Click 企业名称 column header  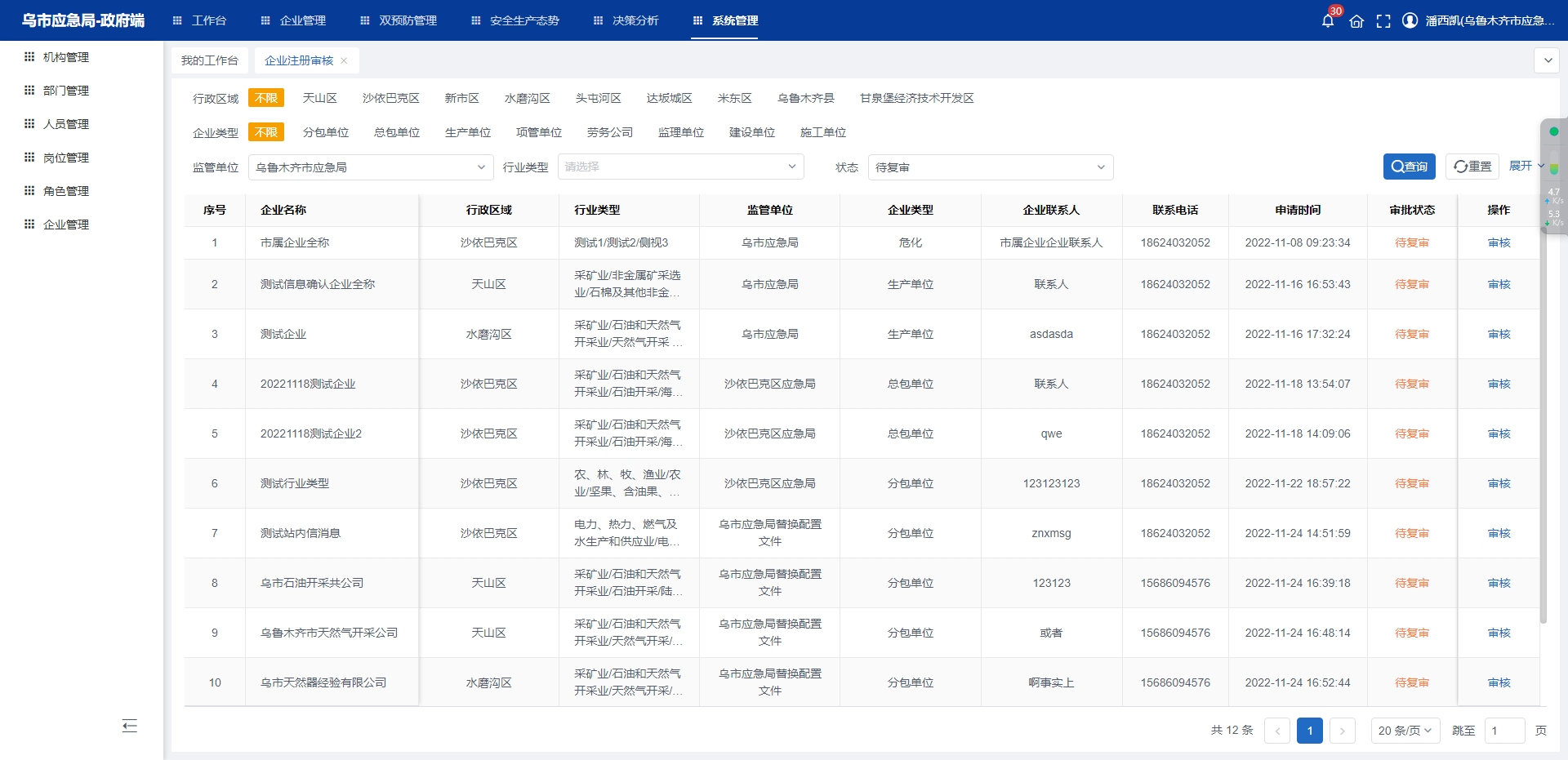point(283,210)
